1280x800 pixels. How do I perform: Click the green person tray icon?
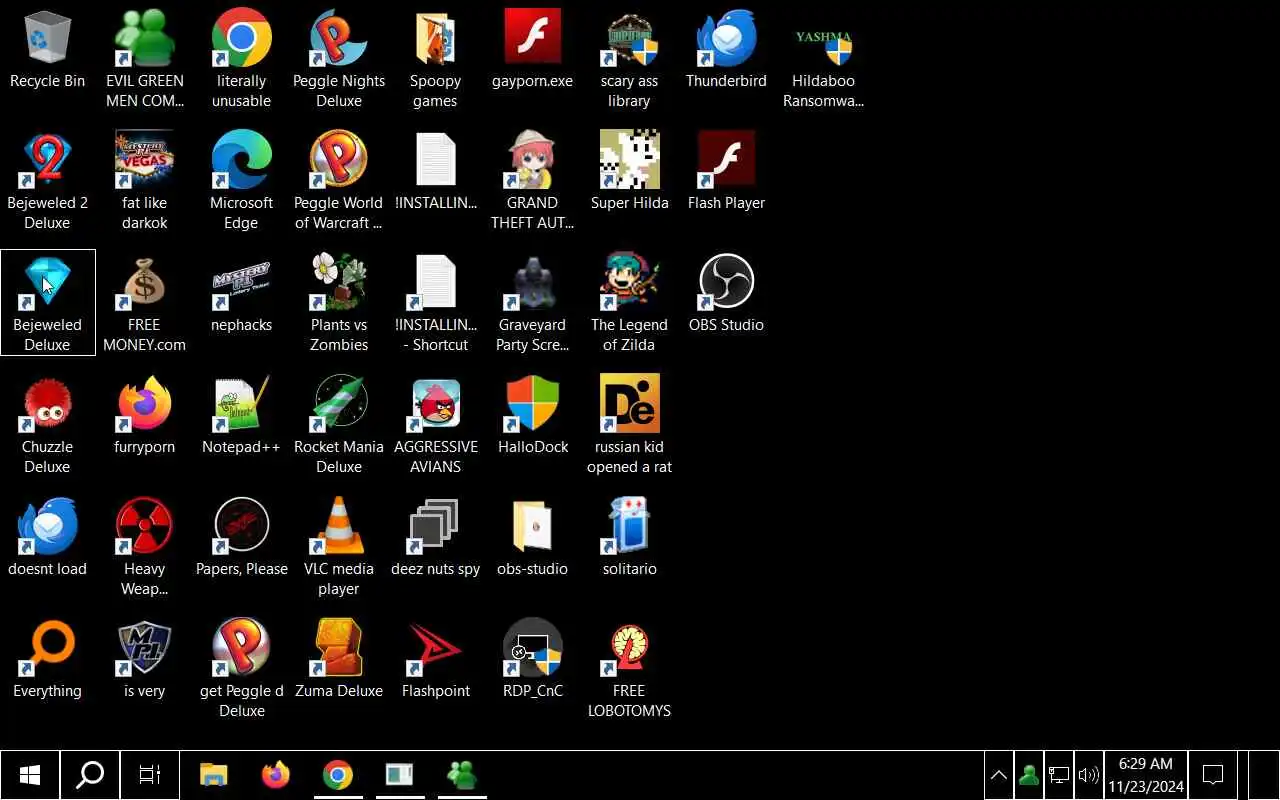tap(1028, 775)
